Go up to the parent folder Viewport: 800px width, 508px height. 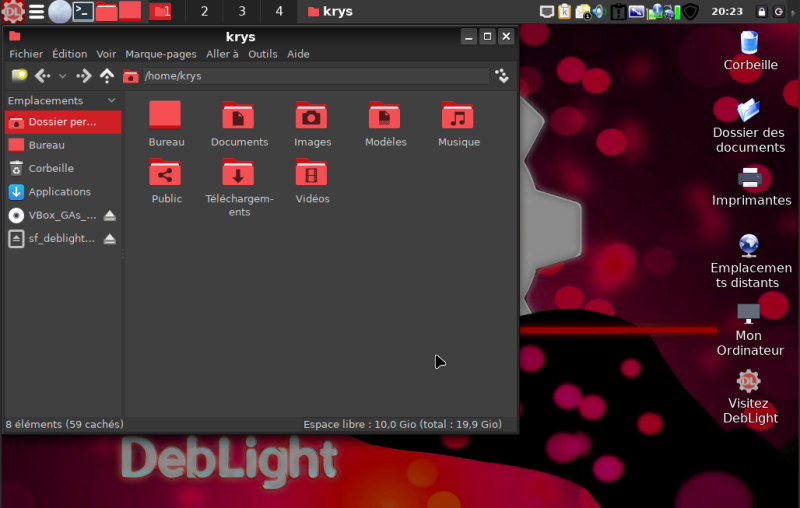coord(107,76)
